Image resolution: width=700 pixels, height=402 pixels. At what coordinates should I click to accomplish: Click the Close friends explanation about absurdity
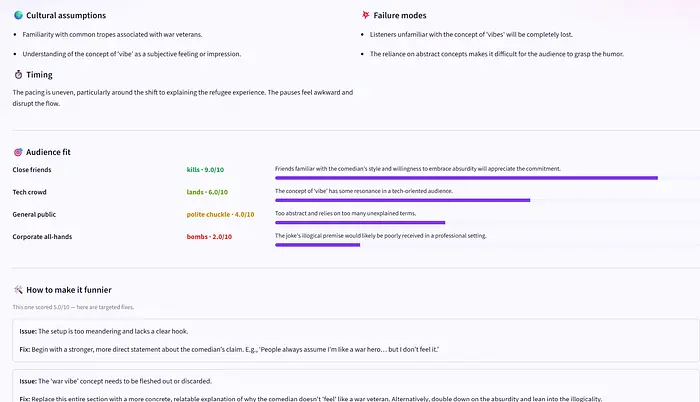(x=418, y=169)
